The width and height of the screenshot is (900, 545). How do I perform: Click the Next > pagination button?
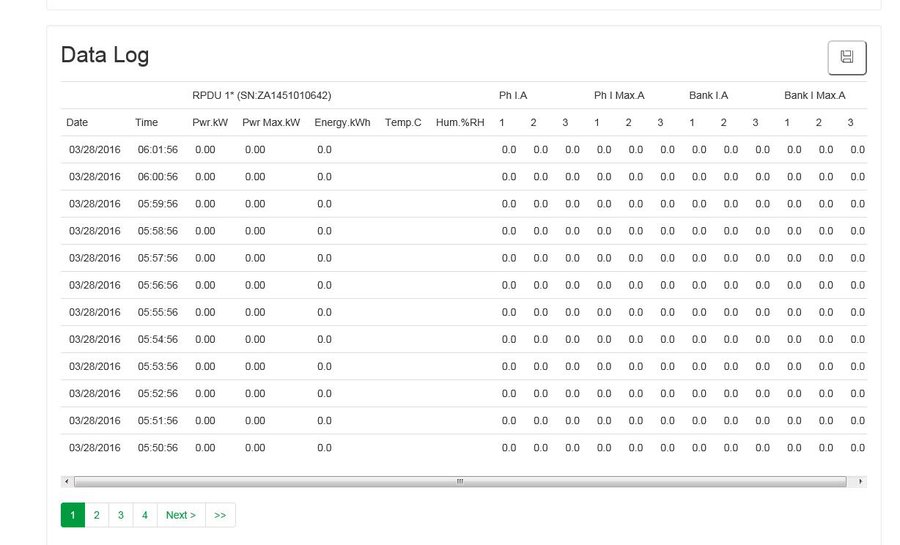pyautogui.click(x=181, y=515)
